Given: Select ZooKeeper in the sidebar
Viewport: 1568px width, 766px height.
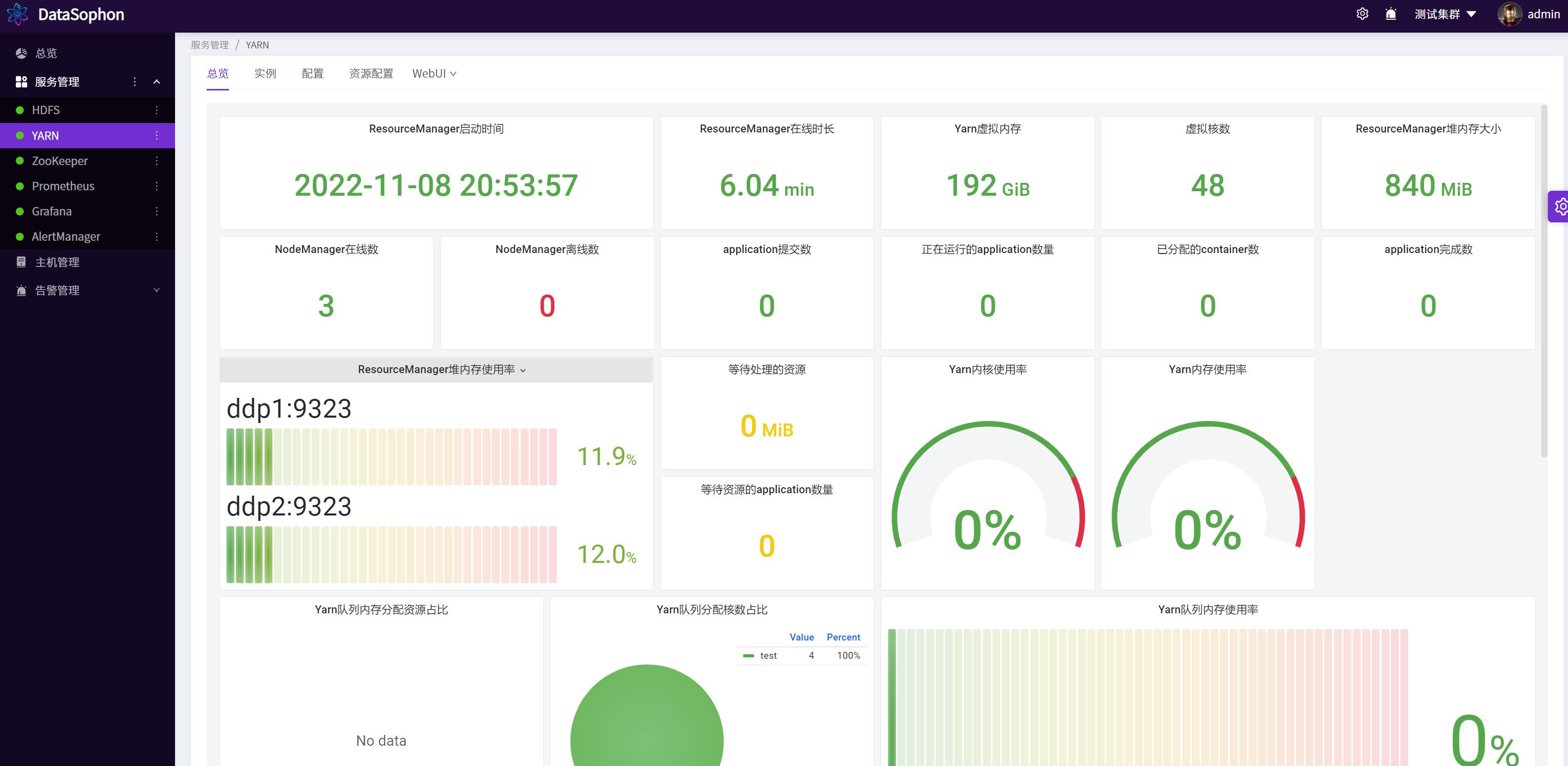Looking at the screenshot, I should pos(87,161).
